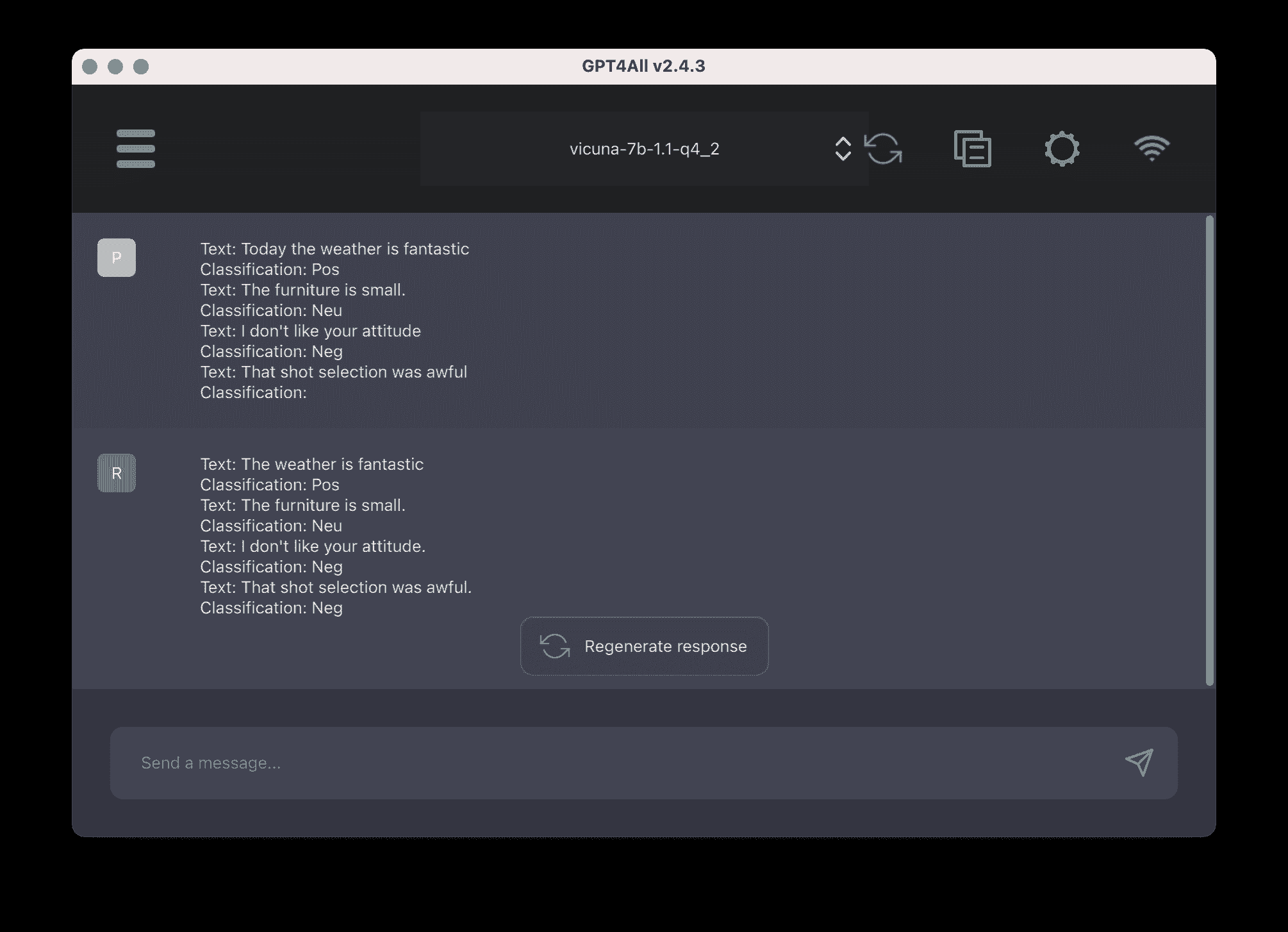Close the window with the left button

[90, 67]
